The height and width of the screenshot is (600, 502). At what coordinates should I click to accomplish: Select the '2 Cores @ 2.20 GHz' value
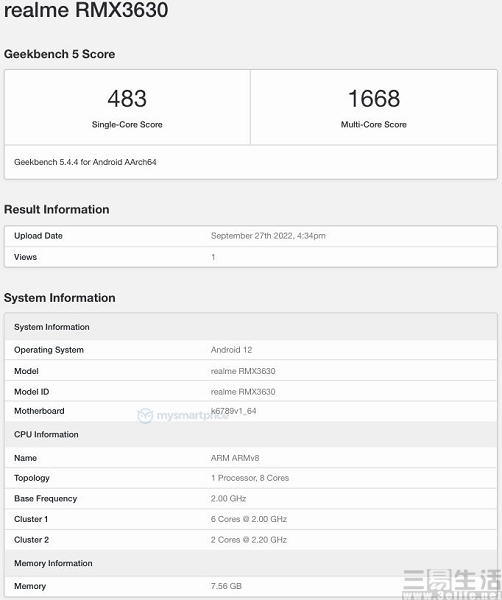(249, 540)
